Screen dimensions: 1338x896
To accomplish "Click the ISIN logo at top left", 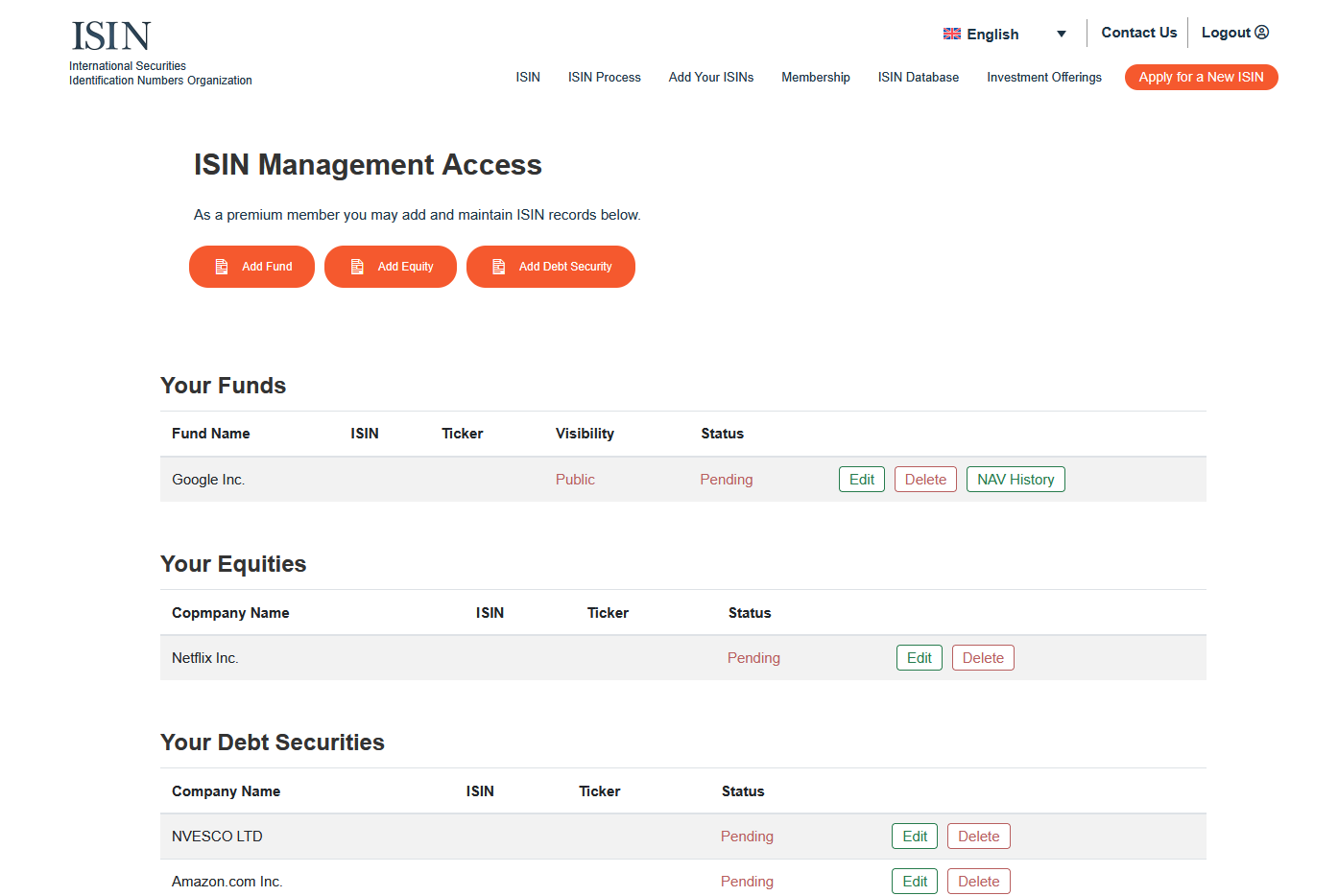I will [x=111, y=36].
